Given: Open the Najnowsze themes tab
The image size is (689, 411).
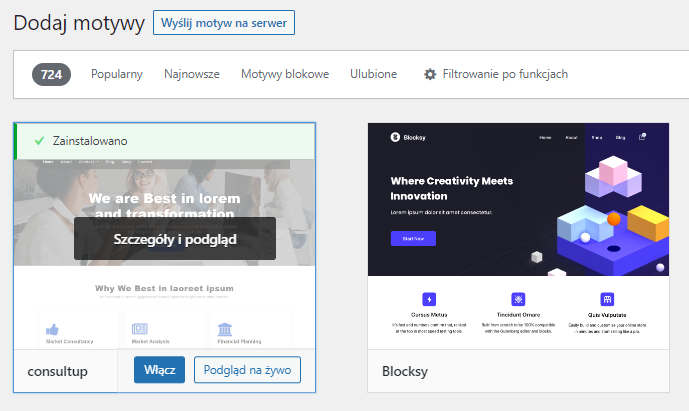Looking at the screenshot, I should 192,74.
